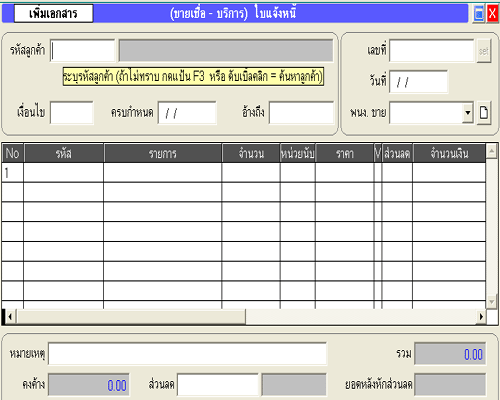
Task: Click the ครบกำหนด due date field
Action: tap(187, 113)
